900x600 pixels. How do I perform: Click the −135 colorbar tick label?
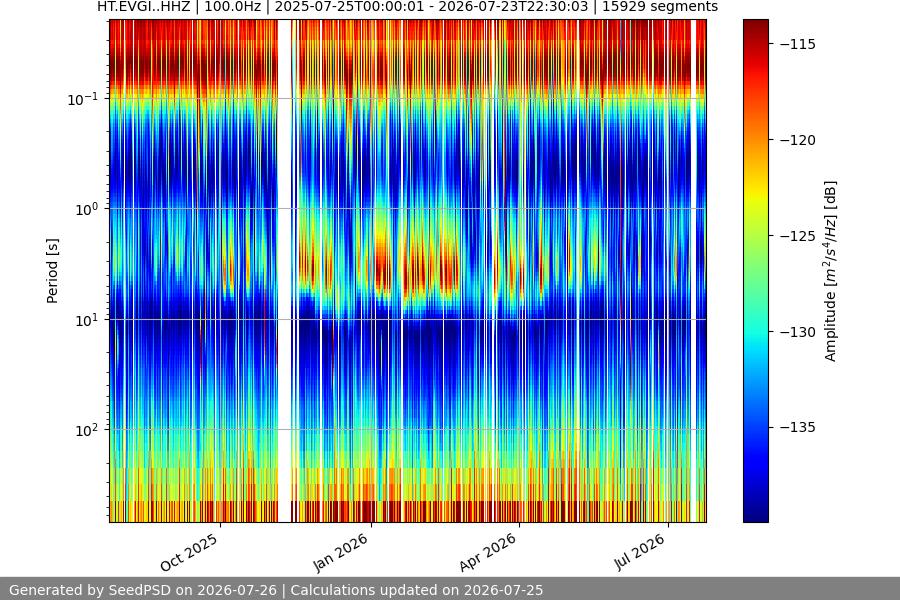tap(798, 427)
